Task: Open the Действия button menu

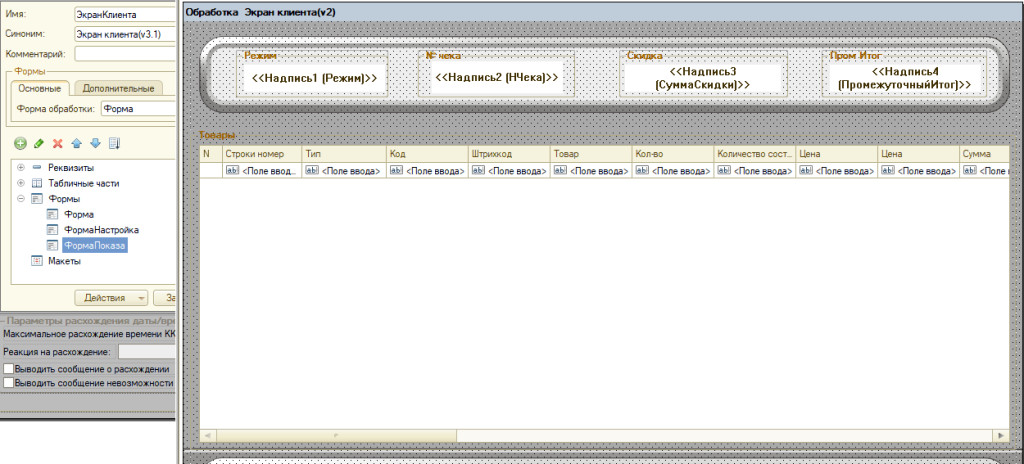Action: [x=112, y=297]
